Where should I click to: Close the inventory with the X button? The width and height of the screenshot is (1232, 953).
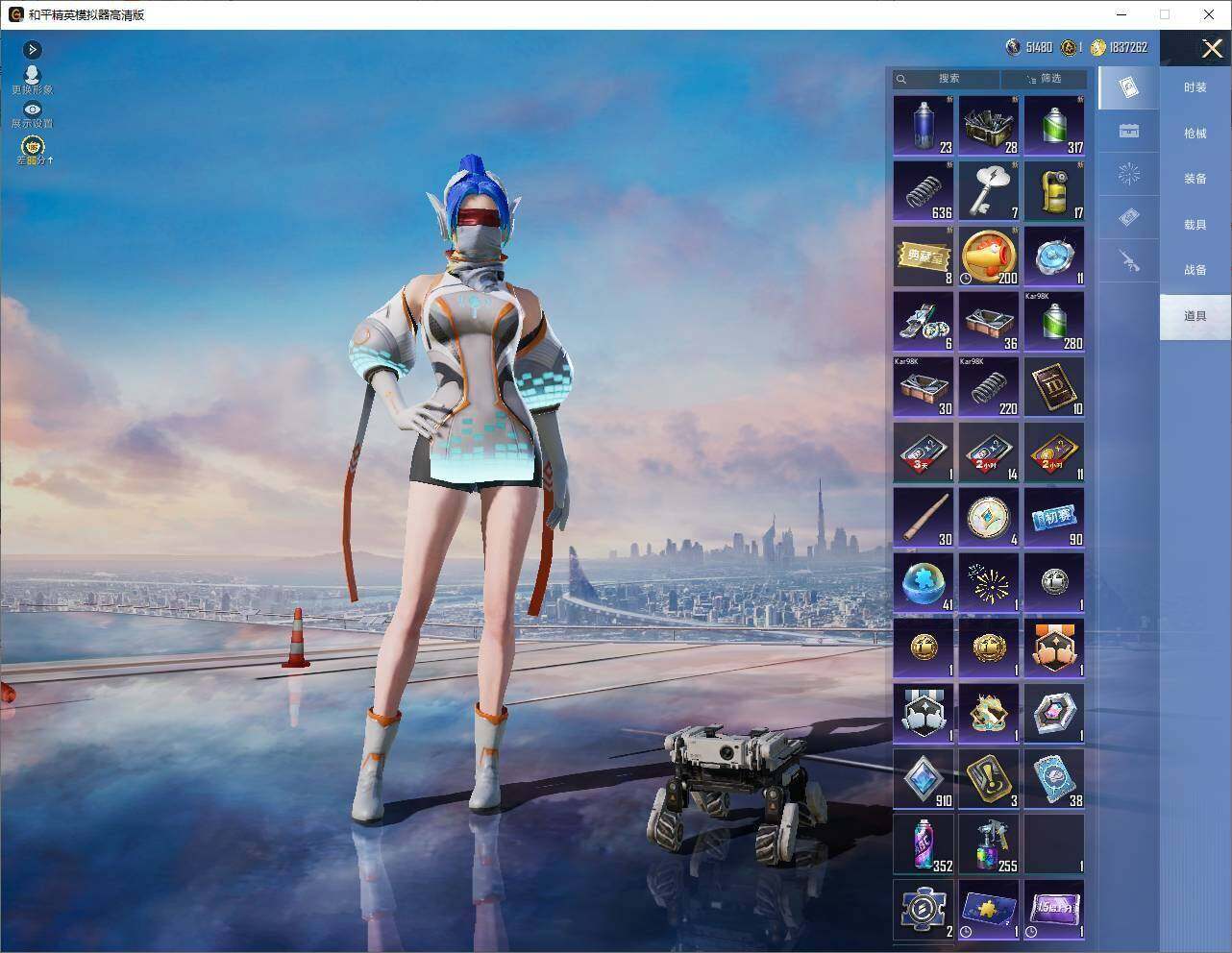click(1212, 48)
